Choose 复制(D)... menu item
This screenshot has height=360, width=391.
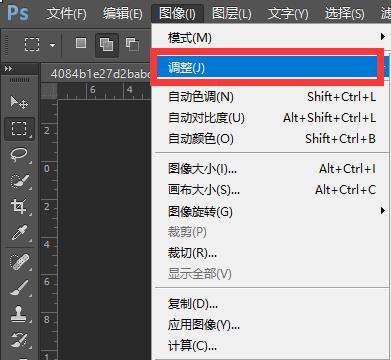pyautogui.click(x=271, y=304)
